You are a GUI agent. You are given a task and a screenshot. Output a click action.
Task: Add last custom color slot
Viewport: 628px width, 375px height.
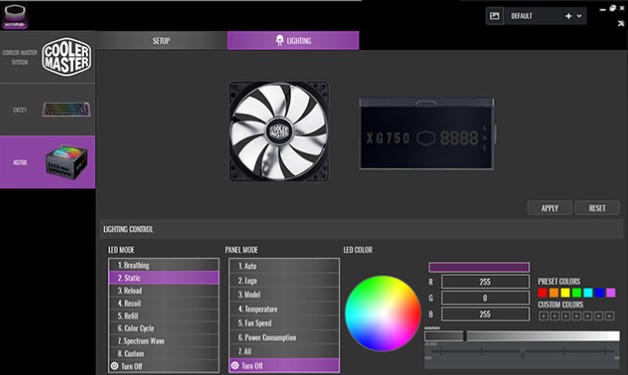click(610, 316)
